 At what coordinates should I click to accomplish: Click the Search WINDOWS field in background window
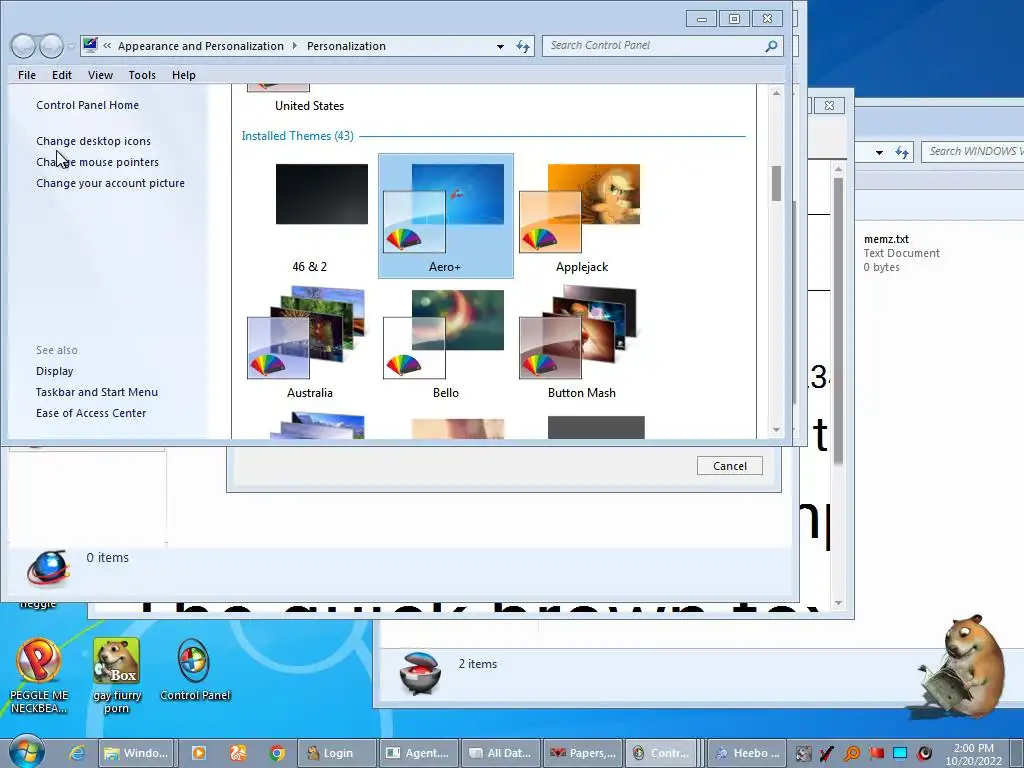tap(973, 152)
